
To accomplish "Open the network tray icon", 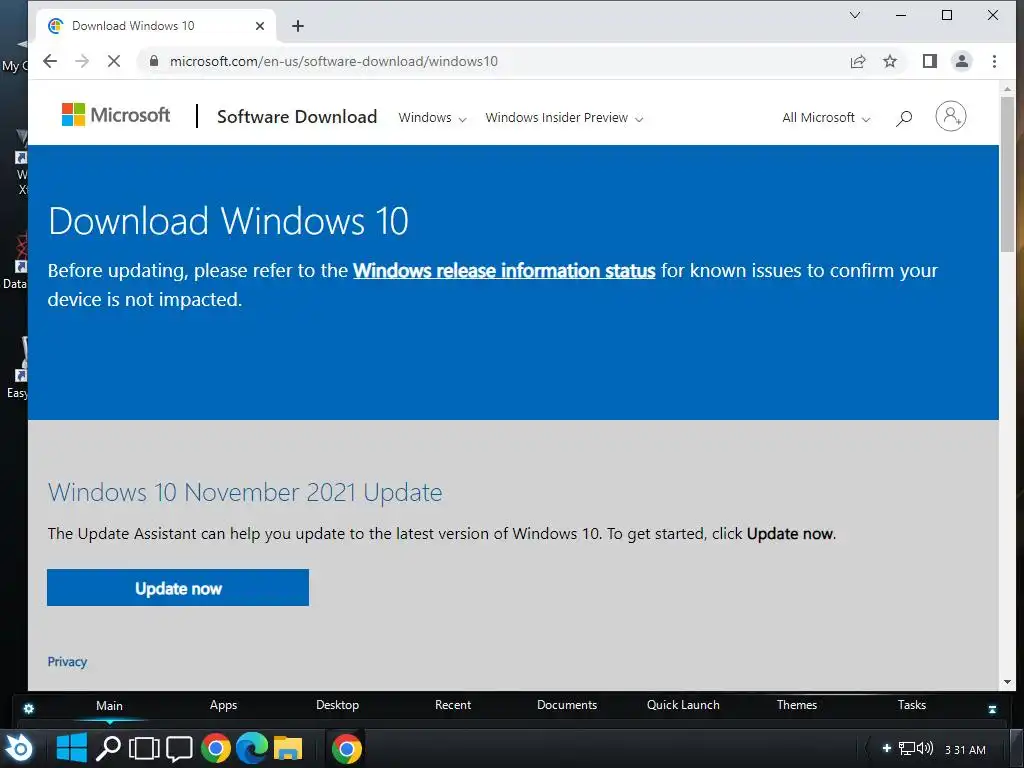I will (906, 748).
